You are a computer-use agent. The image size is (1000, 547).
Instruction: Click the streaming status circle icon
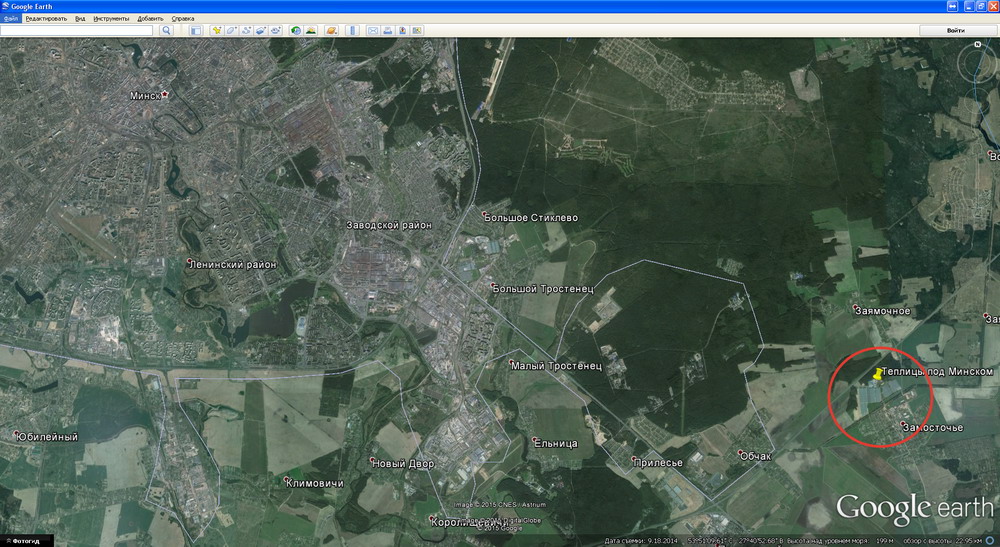click(990, 541)
